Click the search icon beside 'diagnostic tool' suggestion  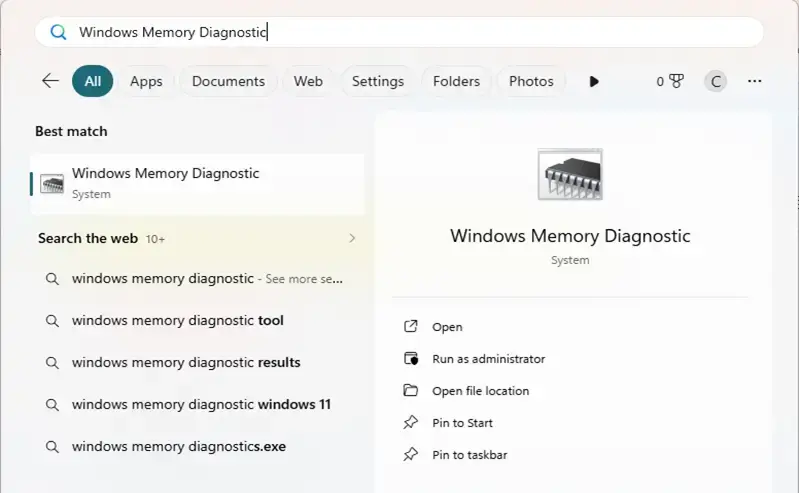tap(52, 321)
